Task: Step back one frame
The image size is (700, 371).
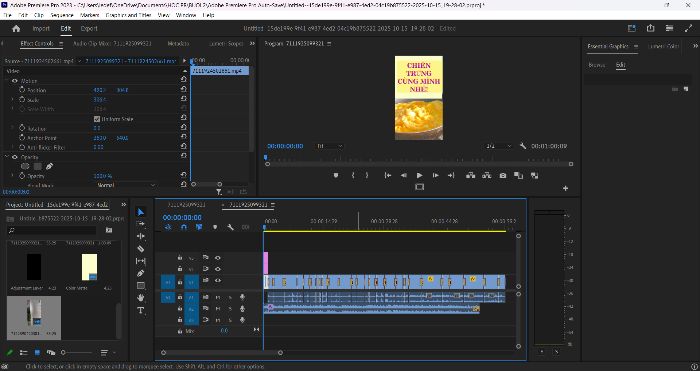Action: 404,175
